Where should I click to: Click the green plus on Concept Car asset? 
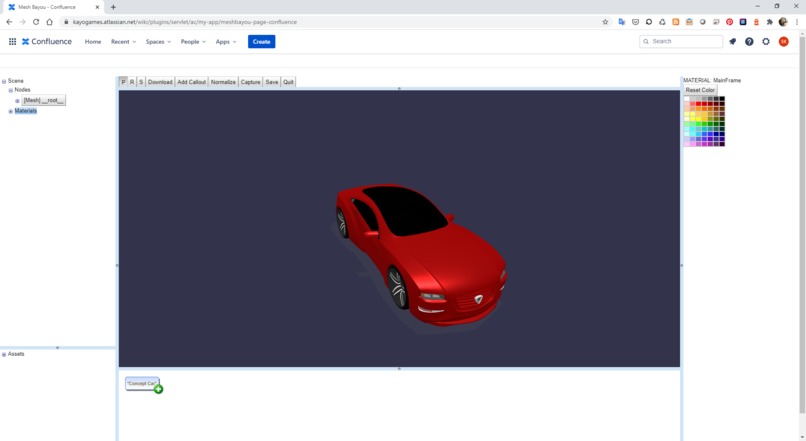(x=158, y=389)
